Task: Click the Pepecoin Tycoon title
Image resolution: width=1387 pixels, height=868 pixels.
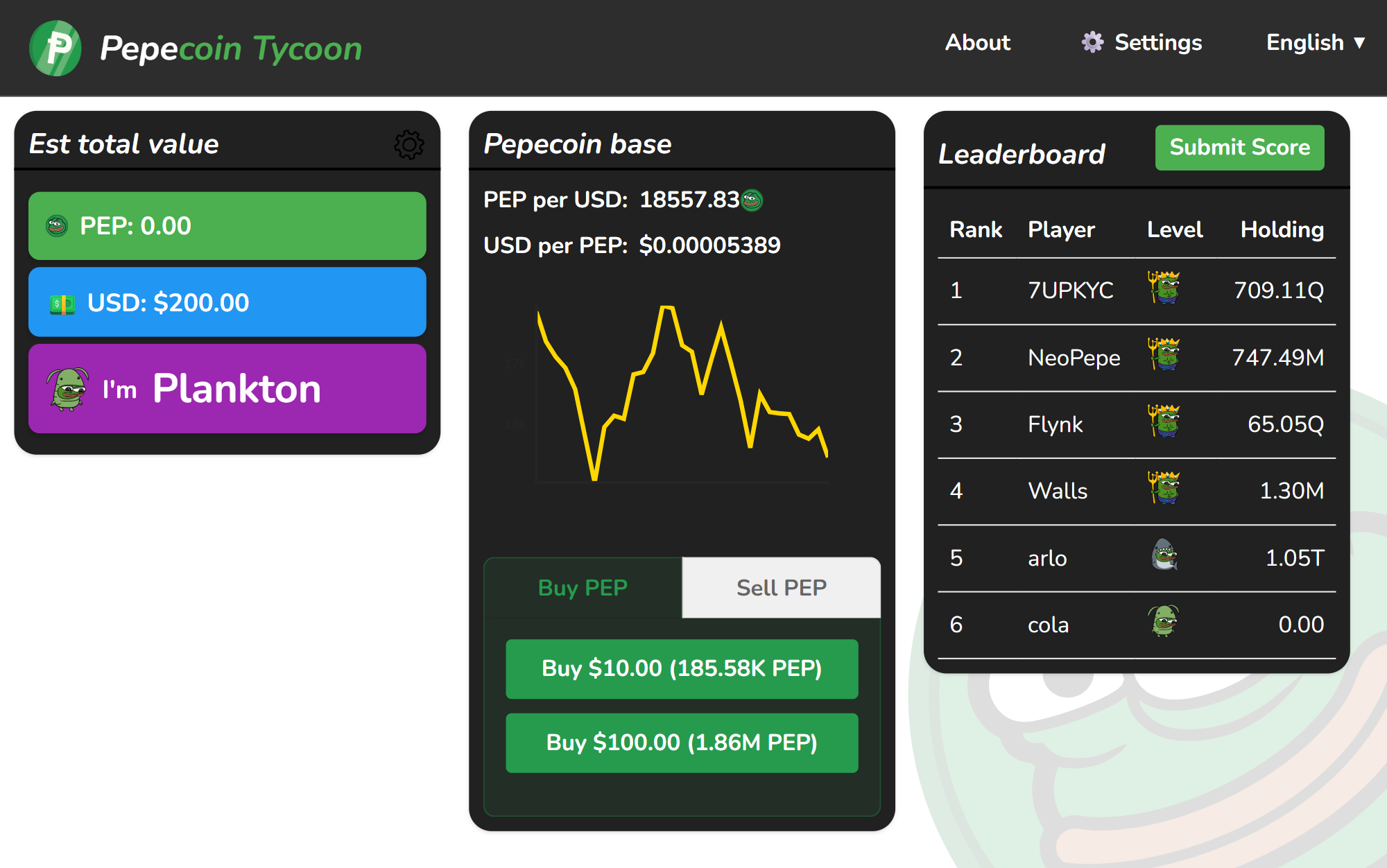Action: coord(231,49)
